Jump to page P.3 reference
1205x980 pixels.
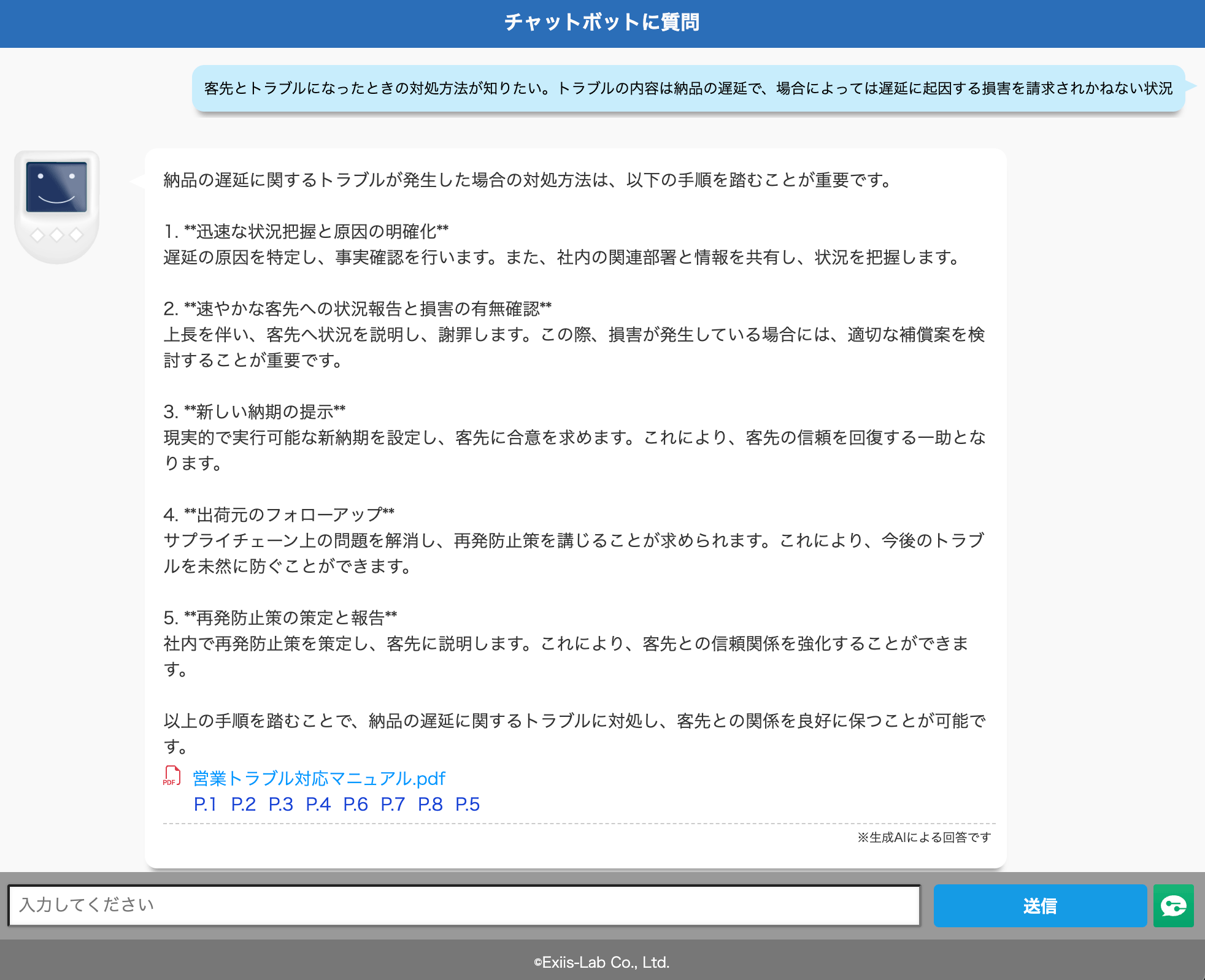click(280, 804)
